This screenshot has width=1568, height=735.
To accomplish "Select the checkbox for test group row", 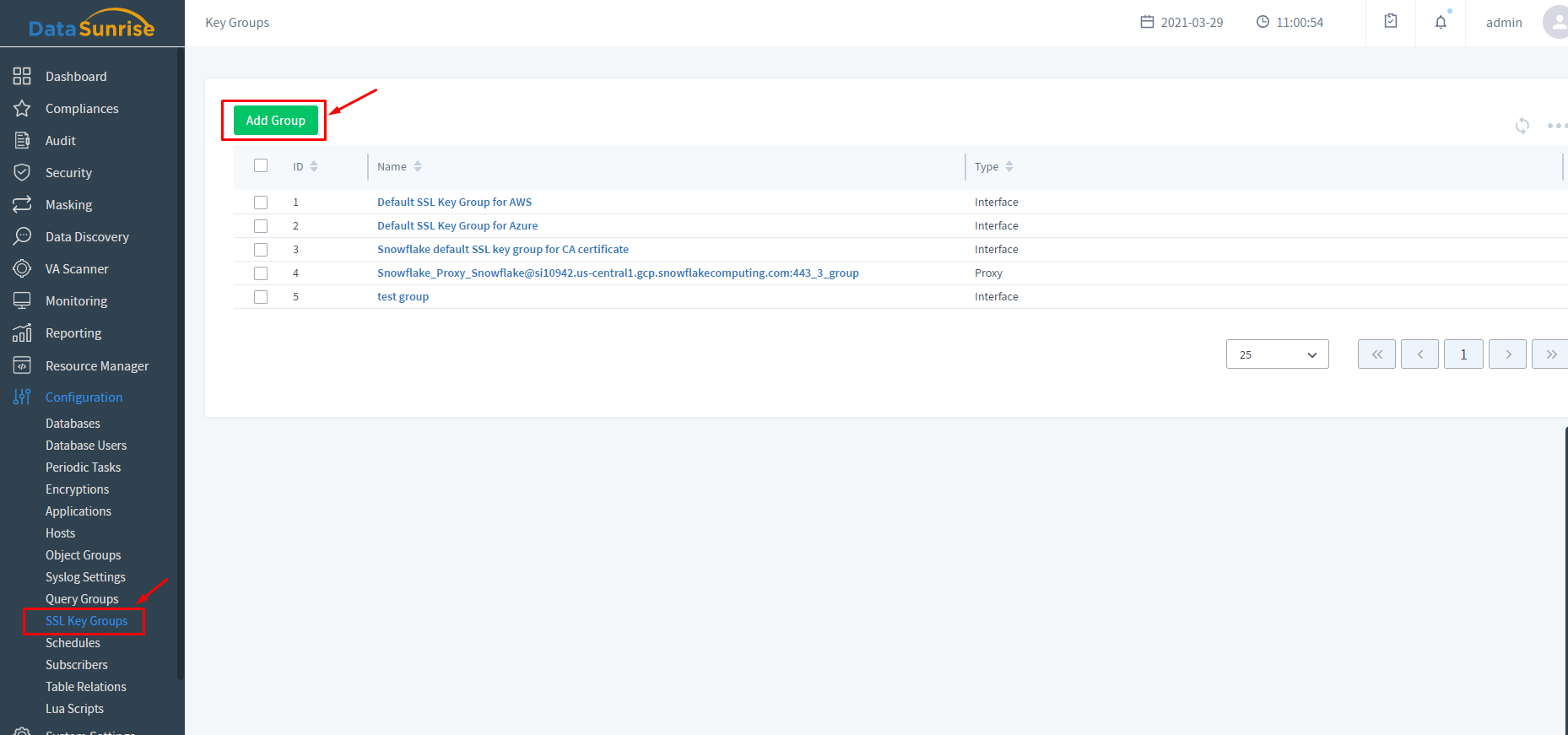I will 261,297.
